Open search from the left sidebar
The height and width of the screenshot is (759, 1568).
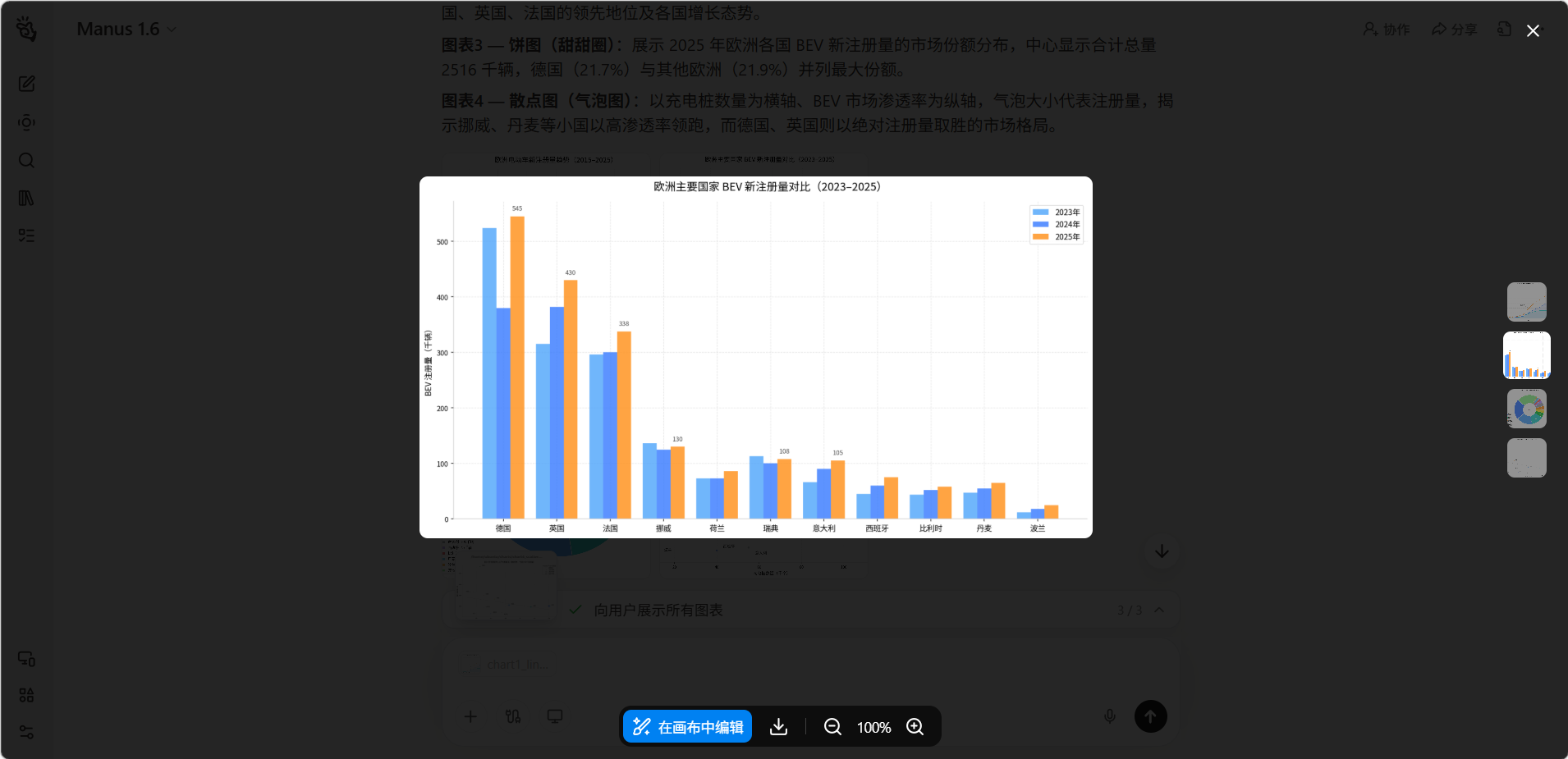pyautogui.click(x=26, y=160)
